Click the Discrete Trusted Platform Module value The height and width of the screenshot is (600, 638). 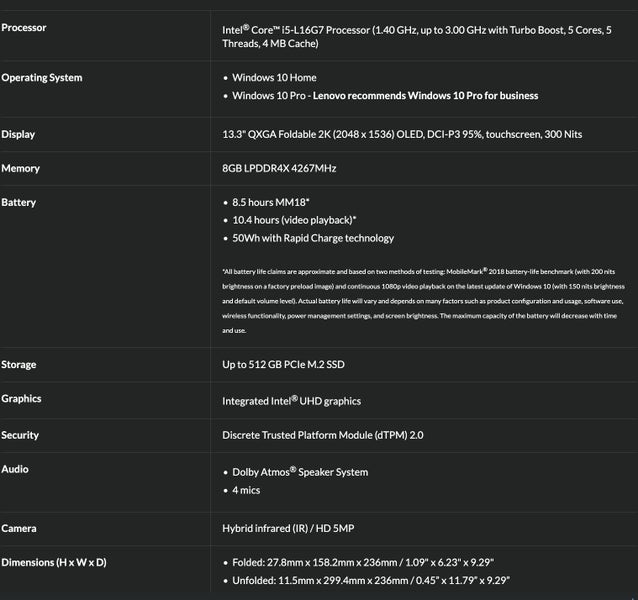tap(323, 435)
